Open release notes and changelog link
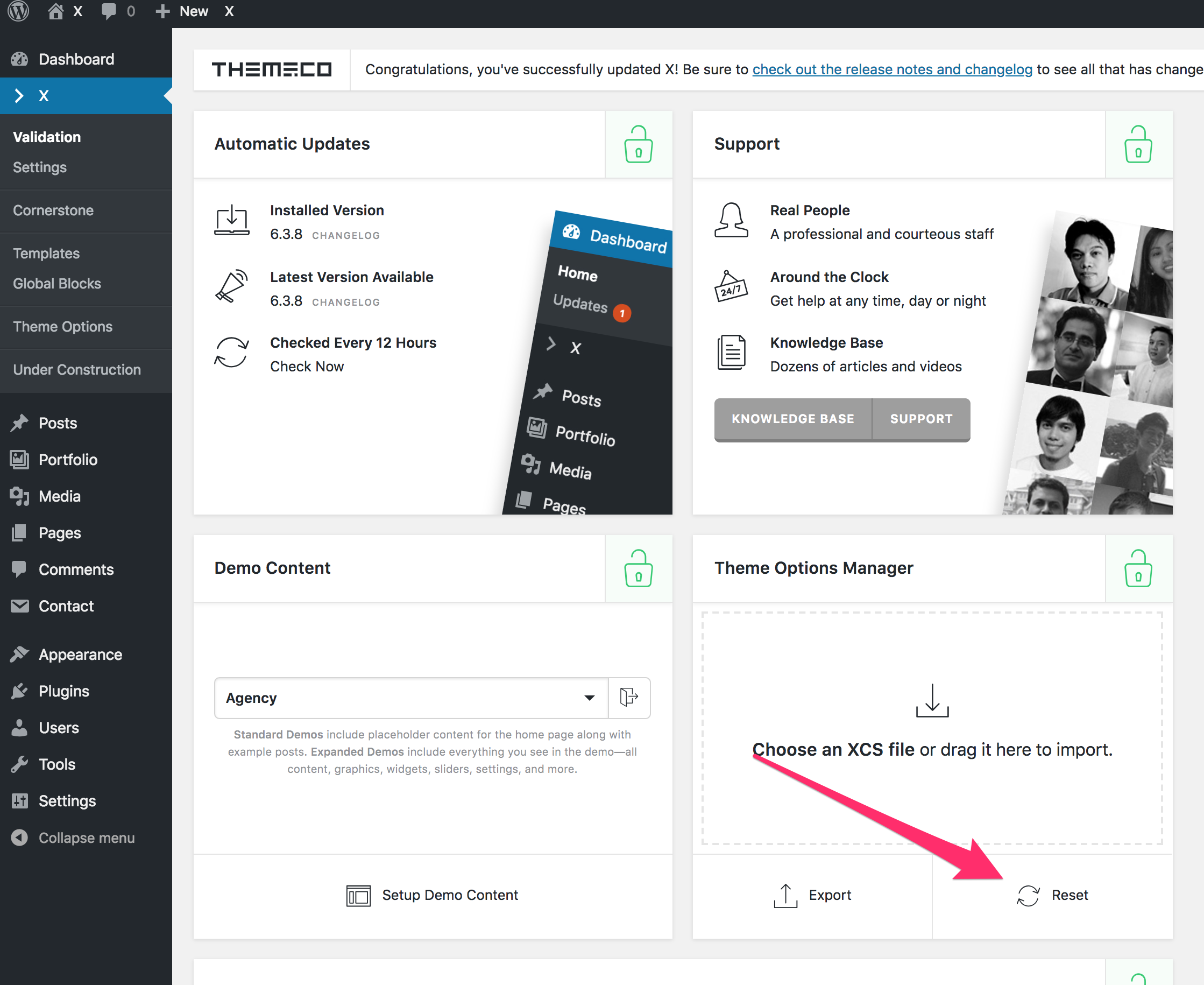 (x=892, y=69)
